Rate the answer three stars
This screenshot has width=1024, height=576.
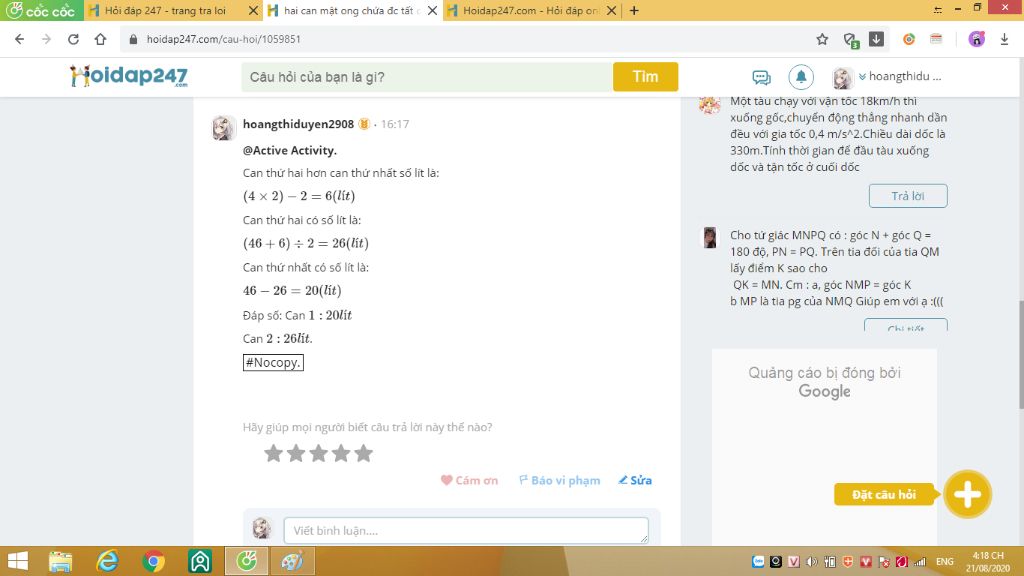319,453
